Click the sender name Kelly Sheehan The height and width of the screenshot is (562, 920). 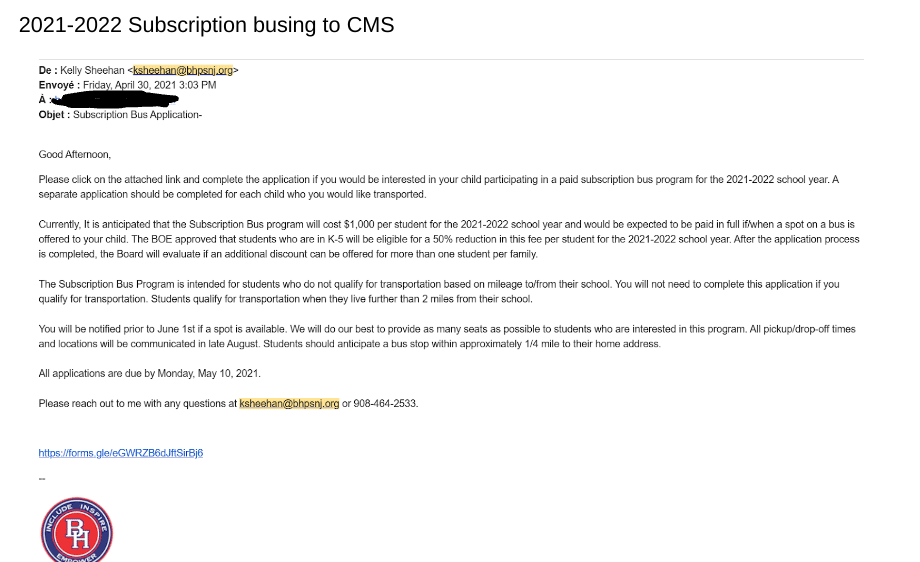coord(94,70)
